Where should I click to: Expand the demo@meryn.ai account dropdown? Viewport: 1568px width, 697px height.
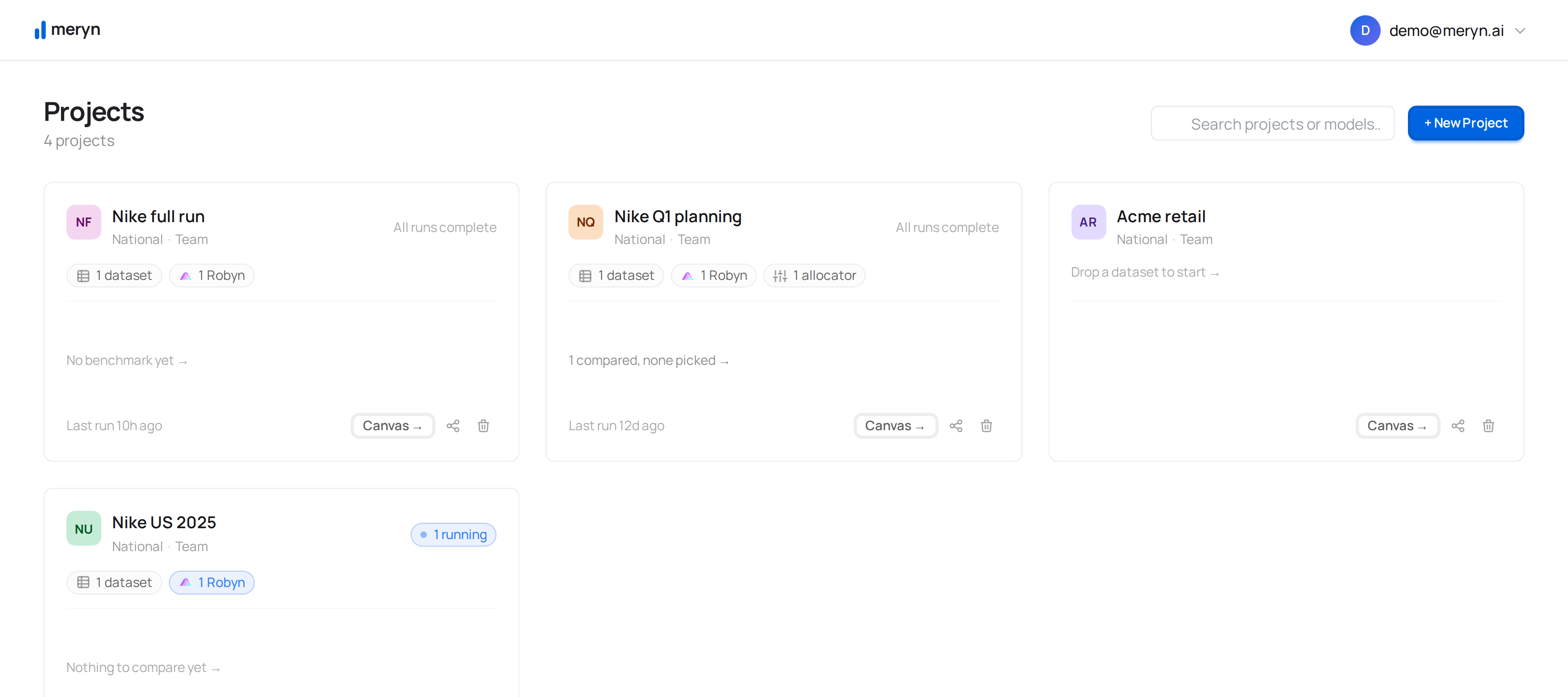[x=1520, y=30]
